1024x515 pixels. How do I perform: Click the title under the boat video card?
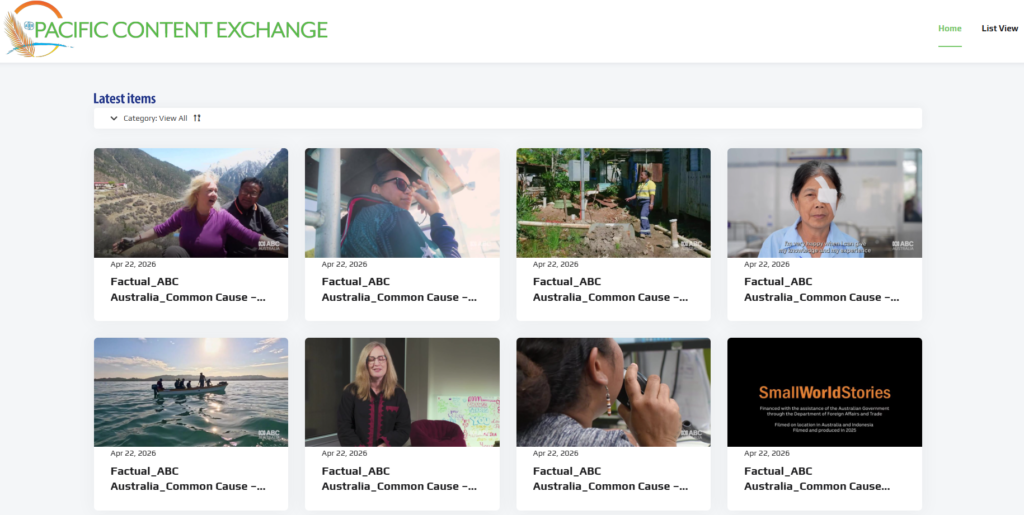coord(188,478)
